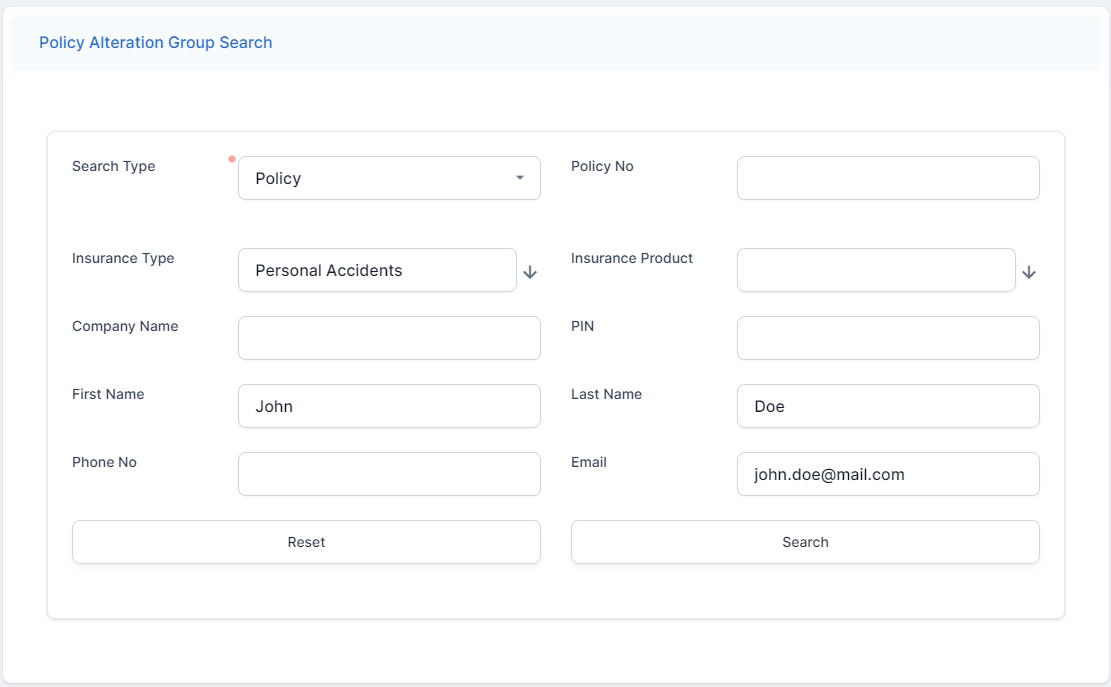This screenshot has height=687, width=1111.
Task: Click the arrow icon beside Insurance Type
Action: 530,272
